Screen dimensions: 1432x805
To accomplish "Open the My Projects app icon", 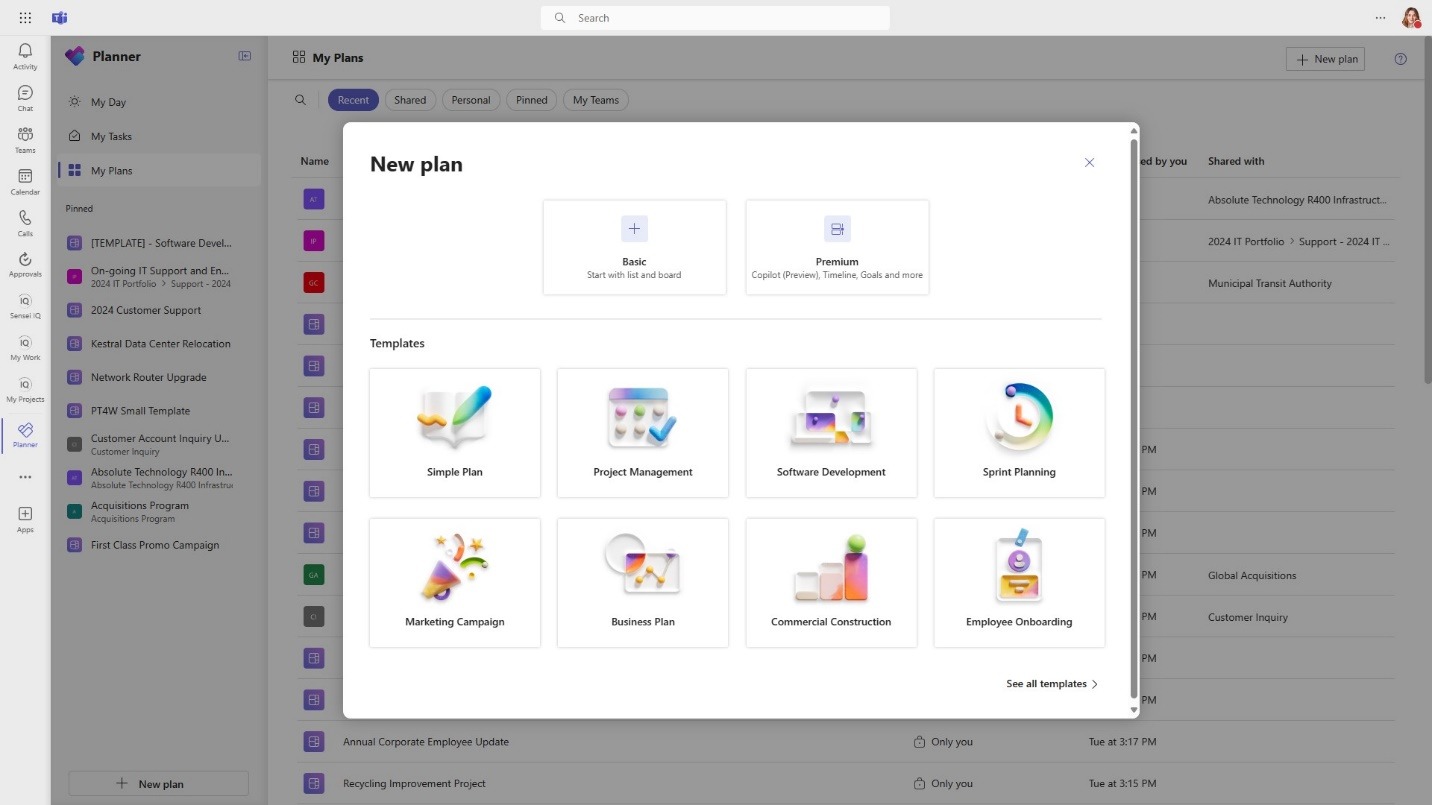I will click(25, 390).
